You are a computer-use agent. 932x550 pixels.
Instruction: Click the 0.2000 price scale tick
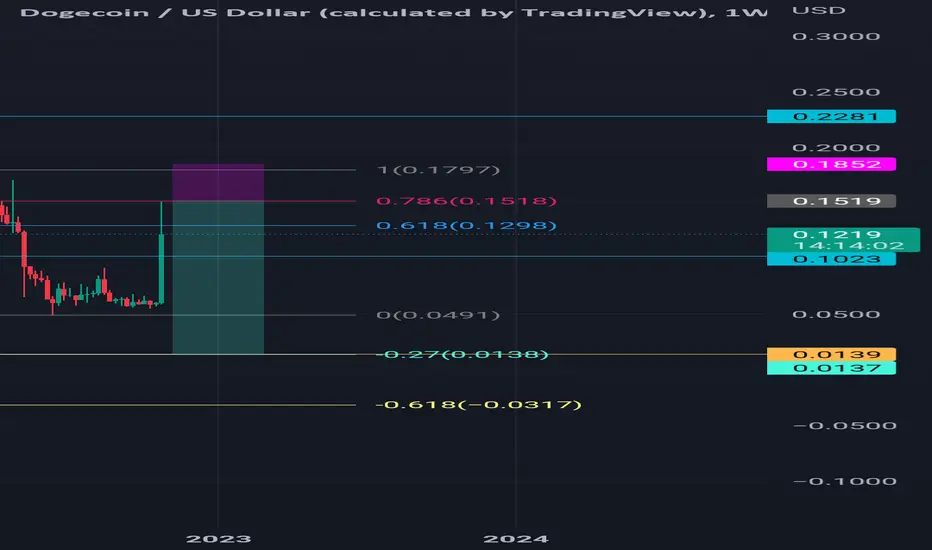pos(836,147)
